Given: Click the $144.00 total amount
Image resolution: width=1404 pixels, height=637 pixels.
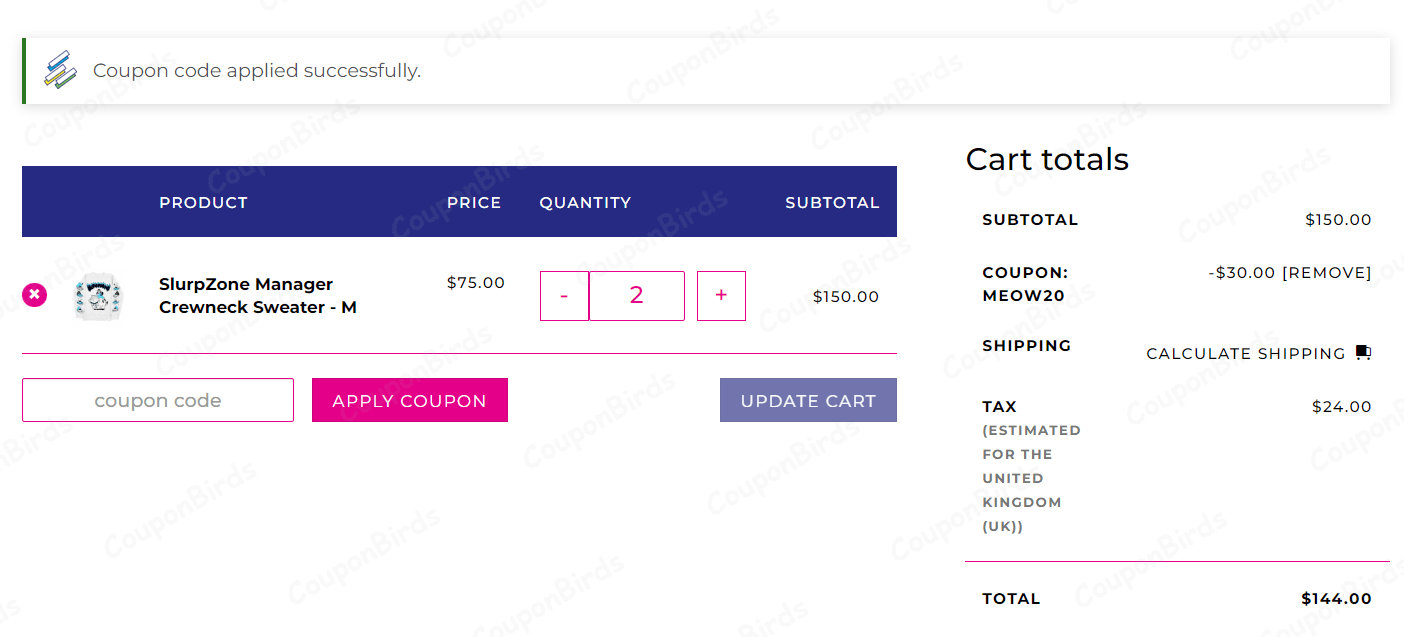Looking at the screenshot, I should (x=1336, y=599).
